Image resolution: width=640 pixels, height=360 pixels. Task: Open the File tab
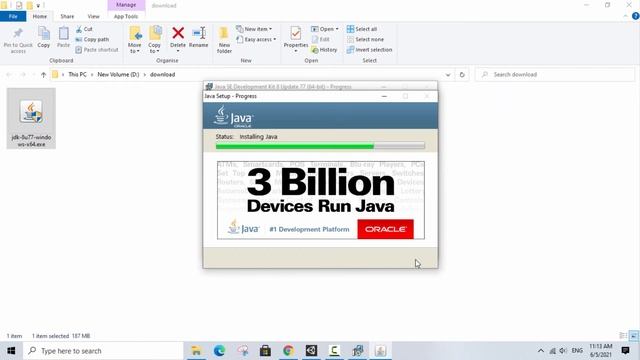pyautogui.click(x=13, y=16)
